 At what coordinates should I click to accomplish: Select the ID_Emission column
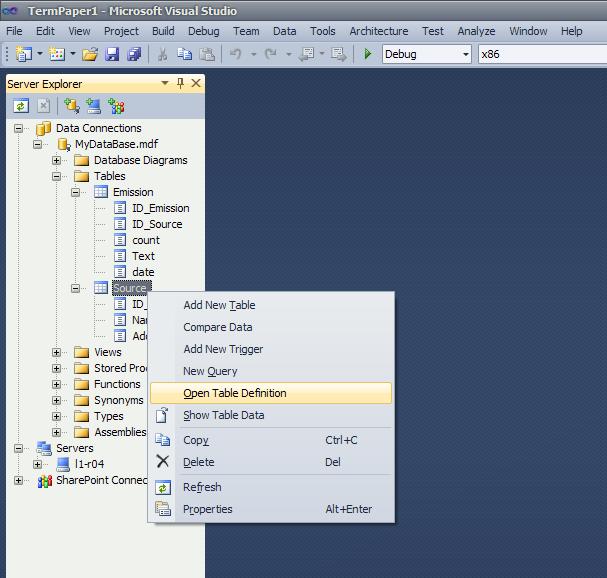click(x=161, y=208)
